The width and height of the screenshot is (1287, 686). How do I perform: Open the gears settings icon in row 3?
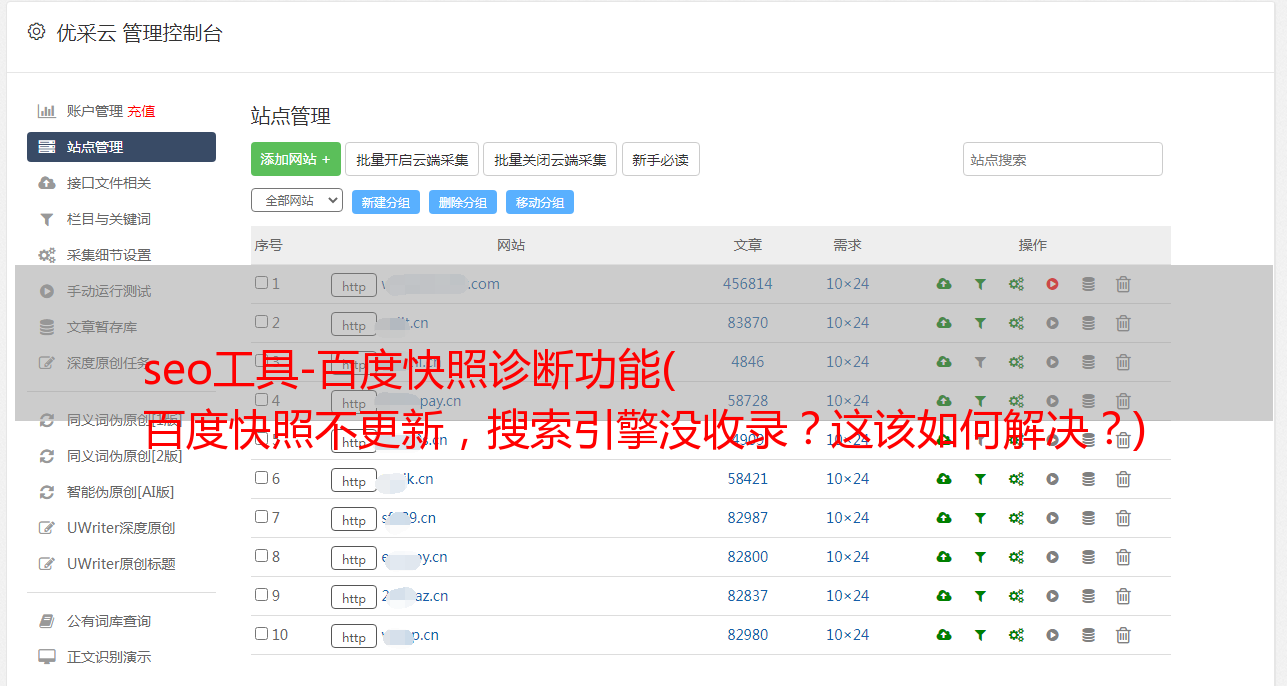coord(1016,362)
